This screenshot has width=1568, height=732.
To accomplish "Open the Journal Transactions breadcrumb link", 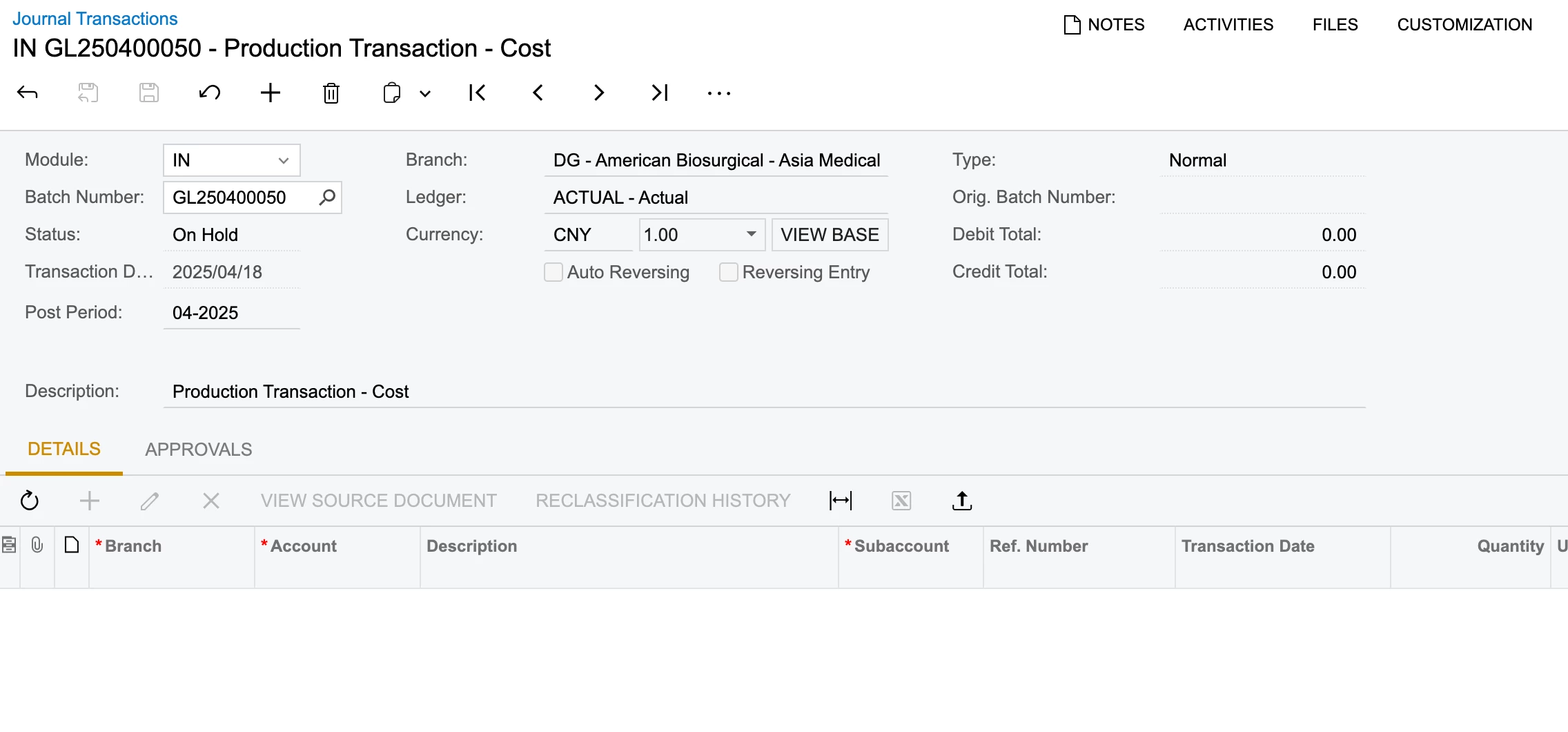I will [x=95, y=19].
